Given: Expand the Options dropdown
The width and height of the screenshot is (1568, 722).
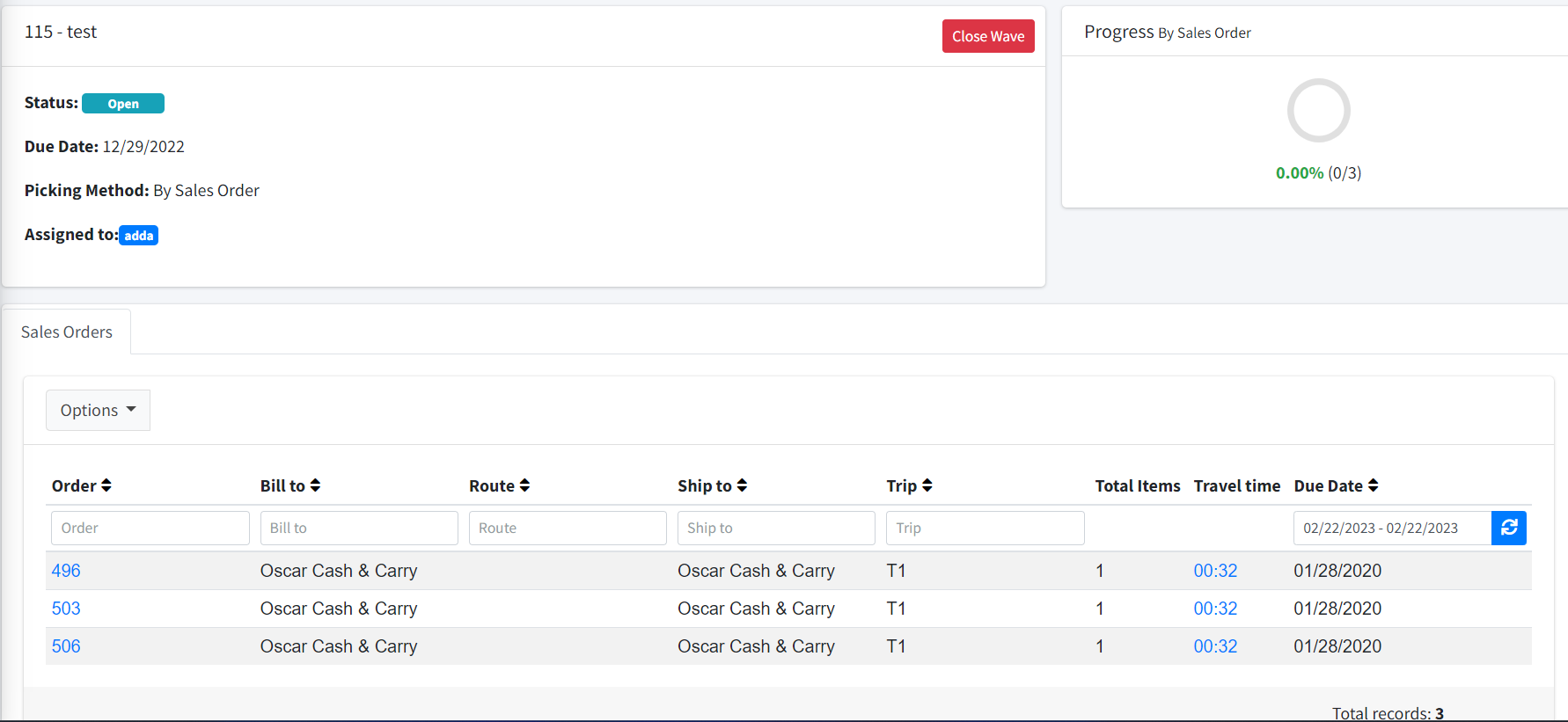Looking at the screenshot, I should (98, 411).
